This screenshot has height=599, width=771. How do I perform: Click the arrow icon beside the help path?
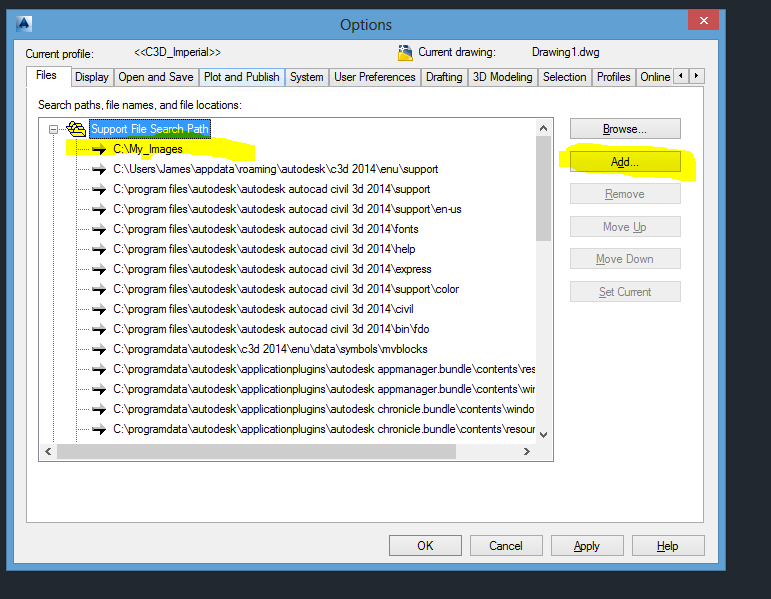click(x=99, y=249)
